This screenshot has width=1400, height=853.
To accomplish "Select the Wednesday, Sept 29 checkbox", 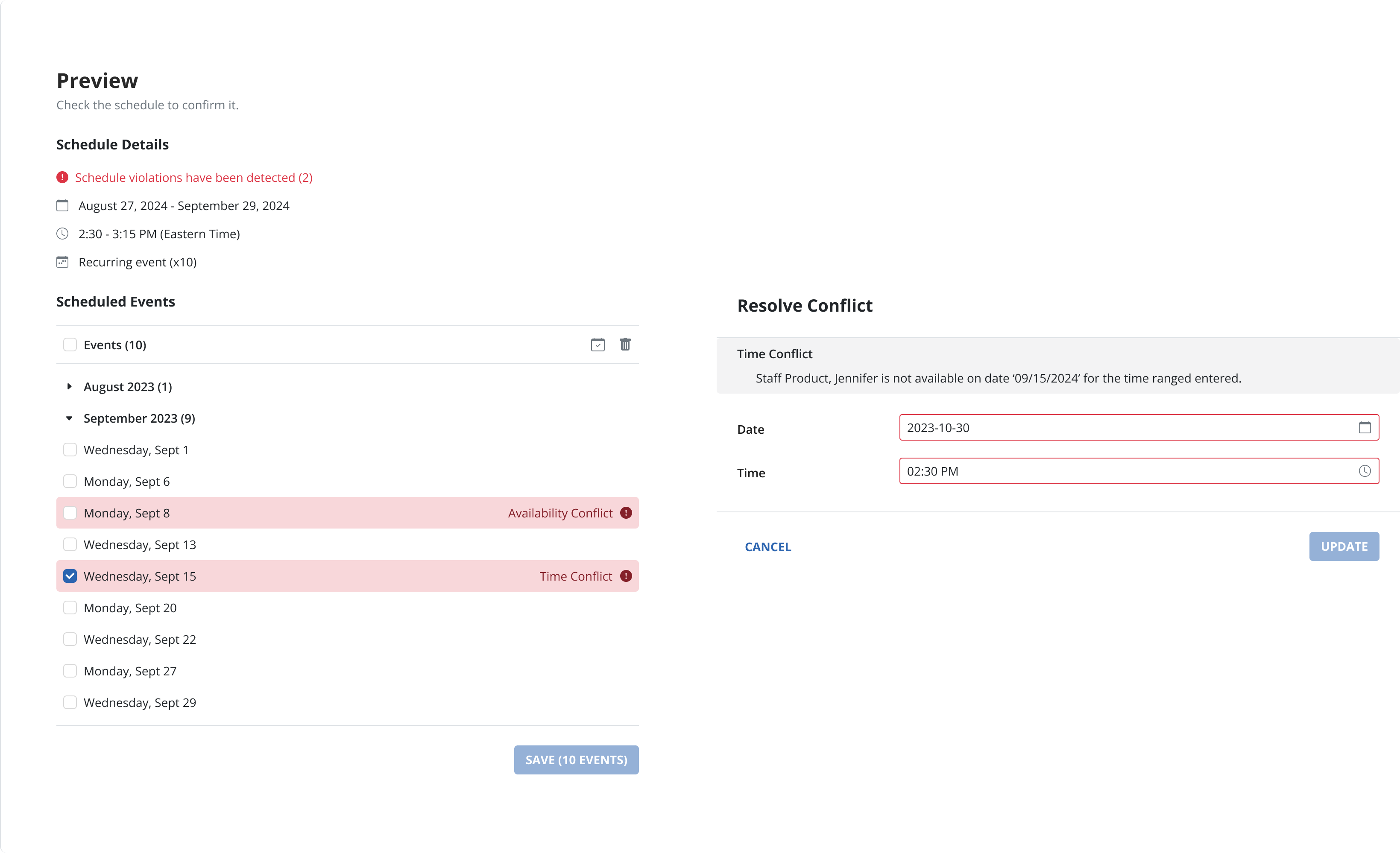I will [x=70, y=702].
